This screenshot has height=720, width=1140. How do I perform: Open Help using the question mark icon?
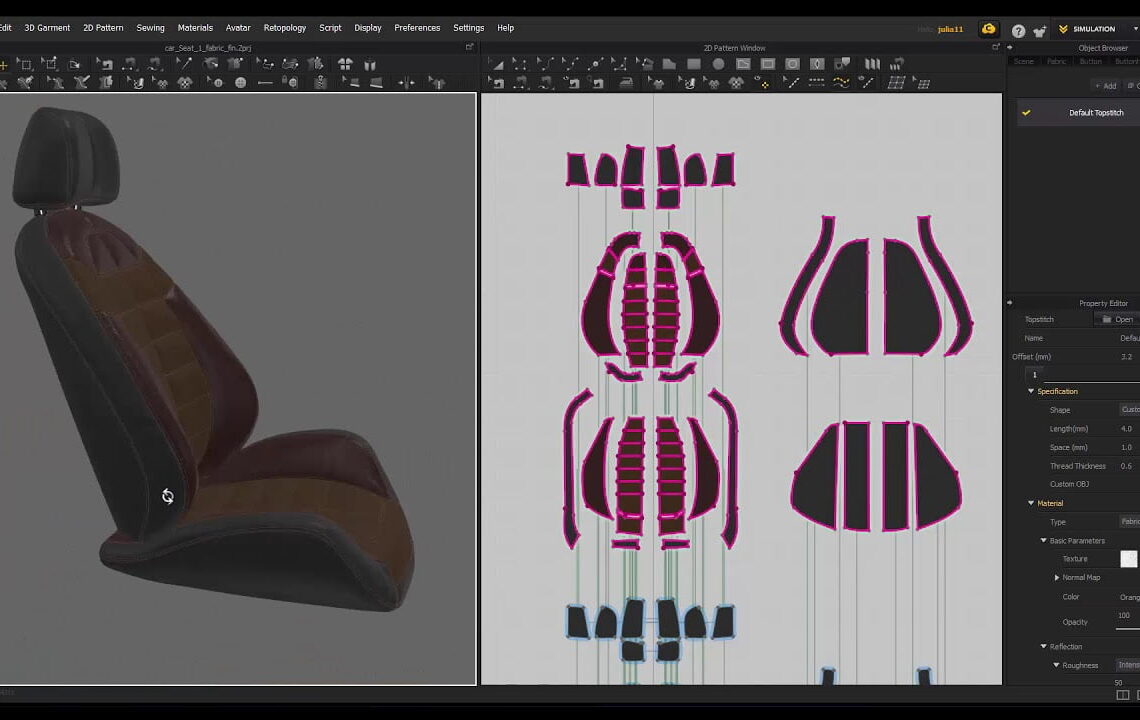(1018, 30)
